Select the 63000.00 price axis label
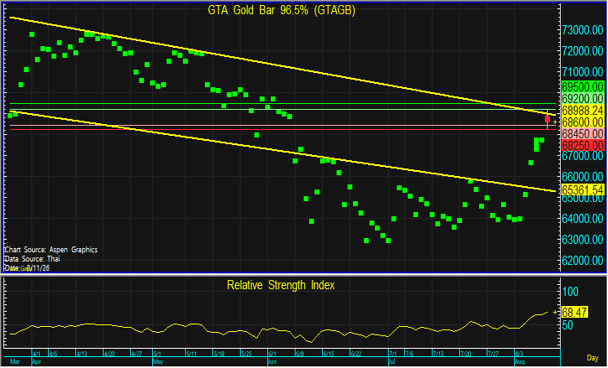The image size is (608, 368). (583, 240)
